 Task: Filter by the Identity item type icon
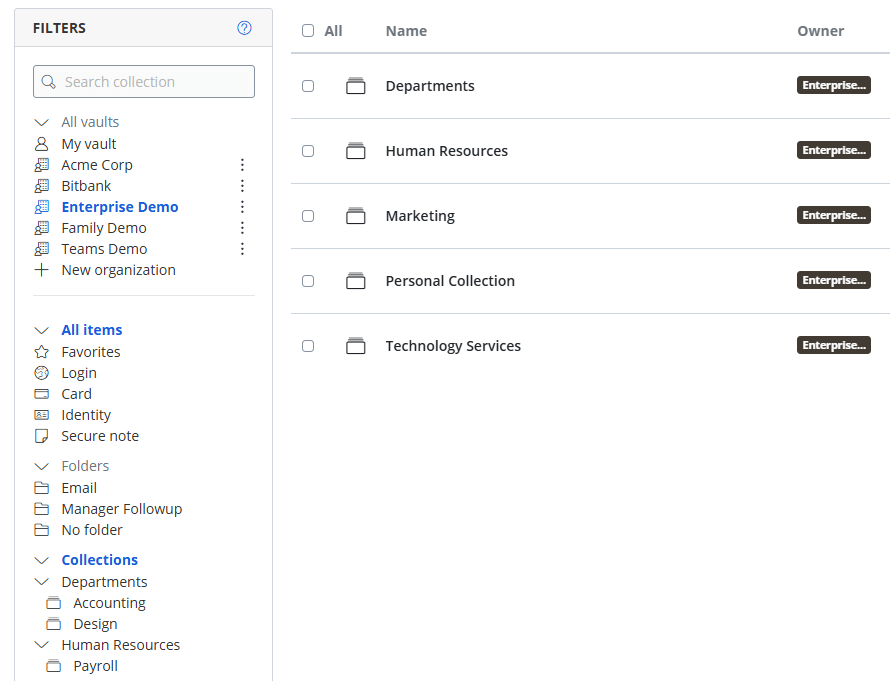pyautogui.click(x=41, y=414)
